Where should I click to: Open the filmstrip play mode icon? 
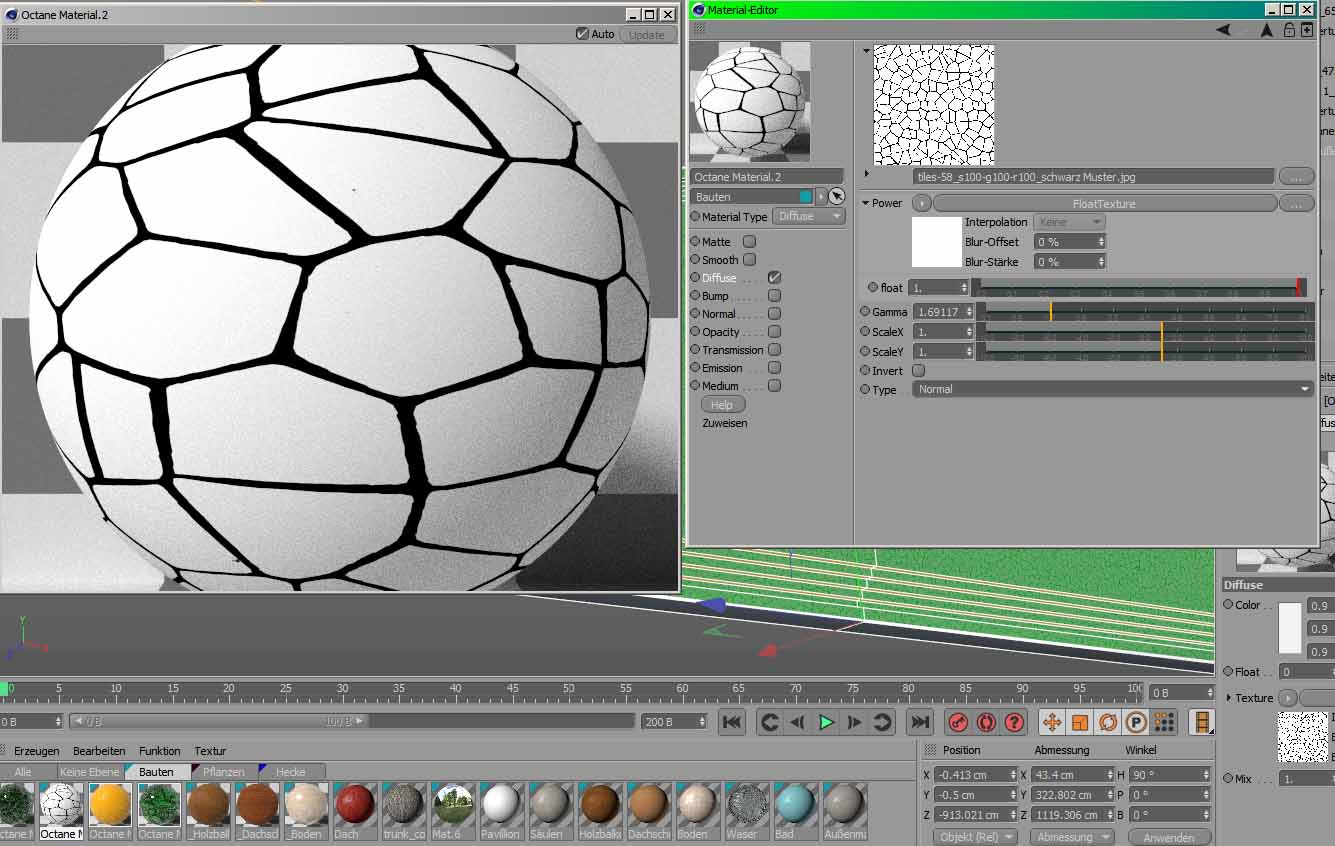pos(1202,722)
